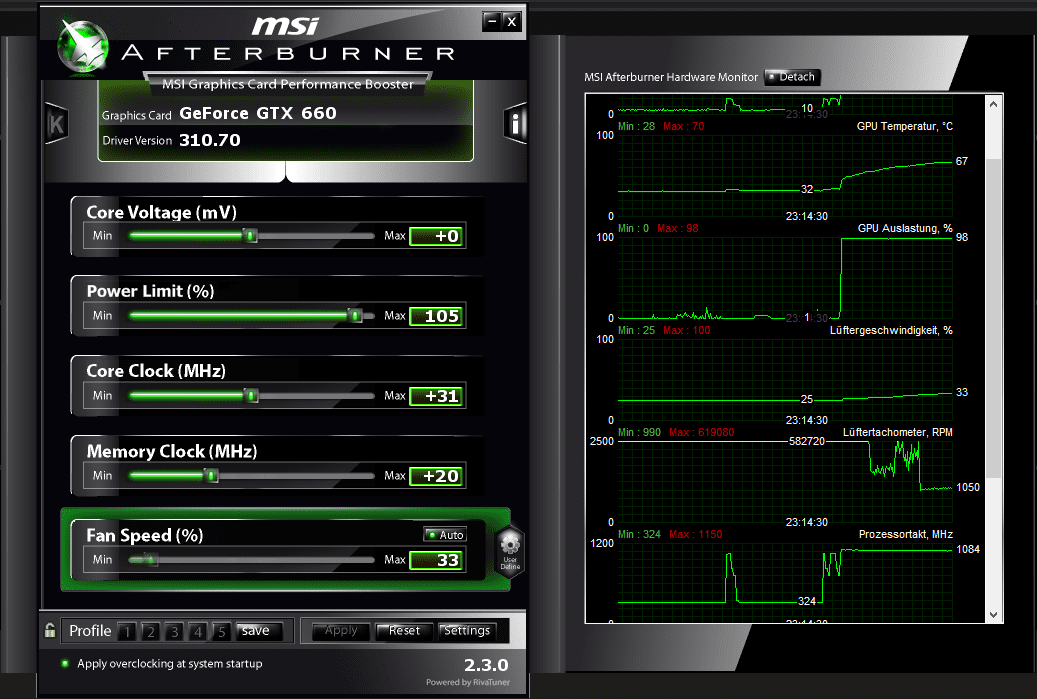Click the GPU Temperatur graph label

click(905, 126)
